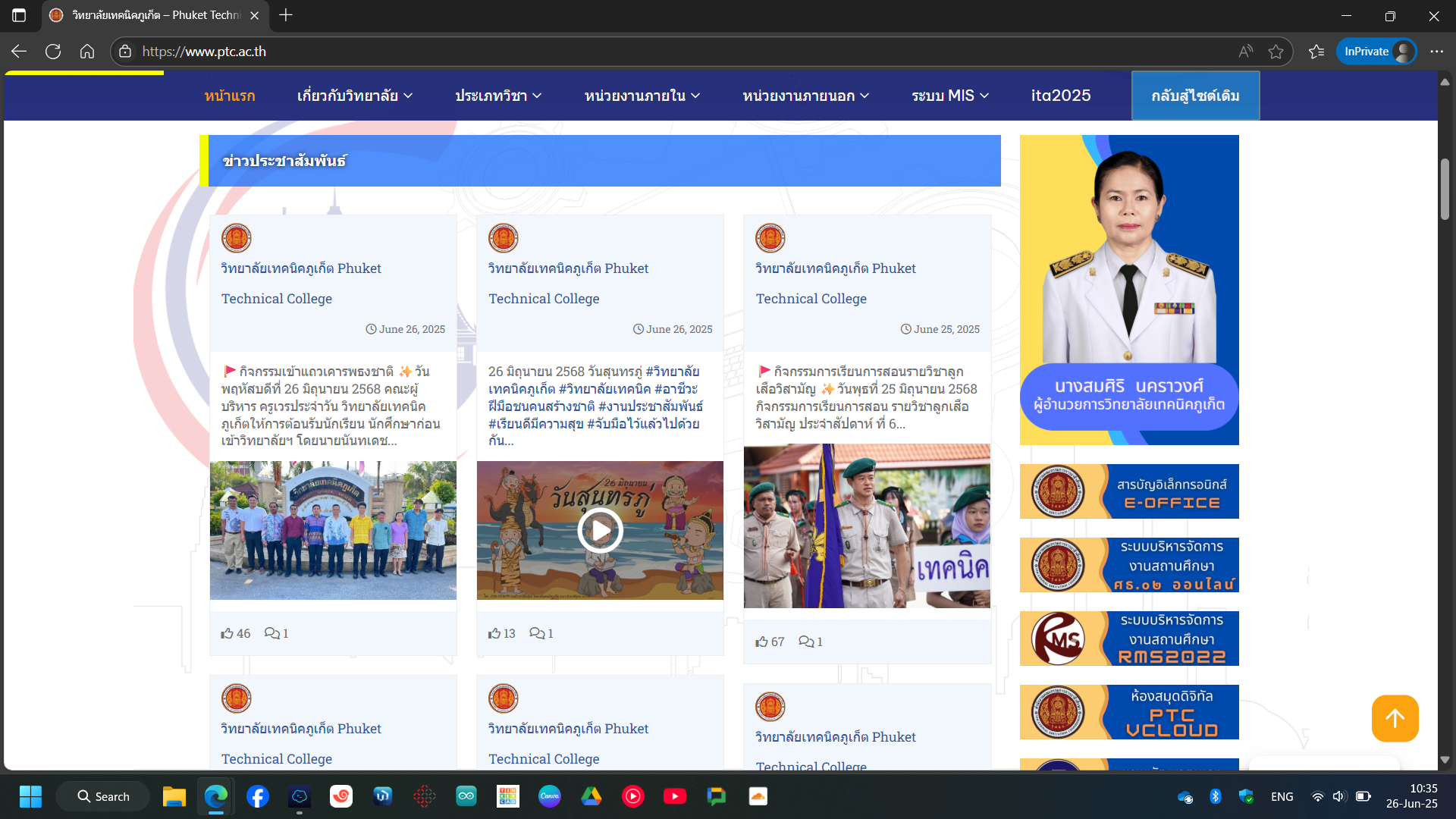This screenshot has width=1456, height=819.
Task: Open File Explorer from taskbar
Action: coord(174,796)
